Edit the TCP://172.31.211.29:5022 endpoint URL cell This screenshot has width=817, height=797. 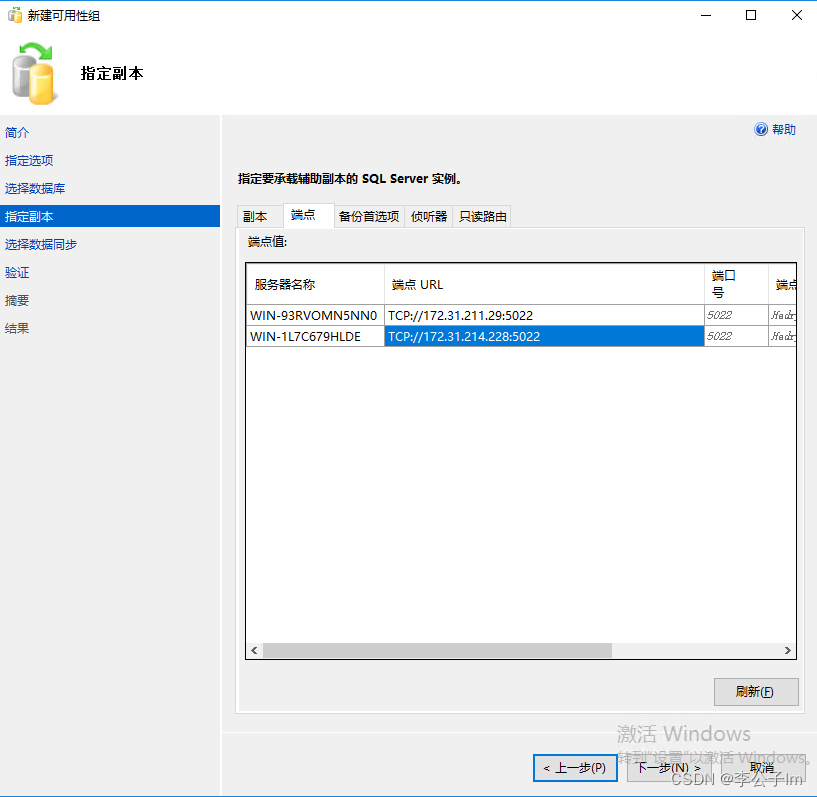tap(544, 315)
